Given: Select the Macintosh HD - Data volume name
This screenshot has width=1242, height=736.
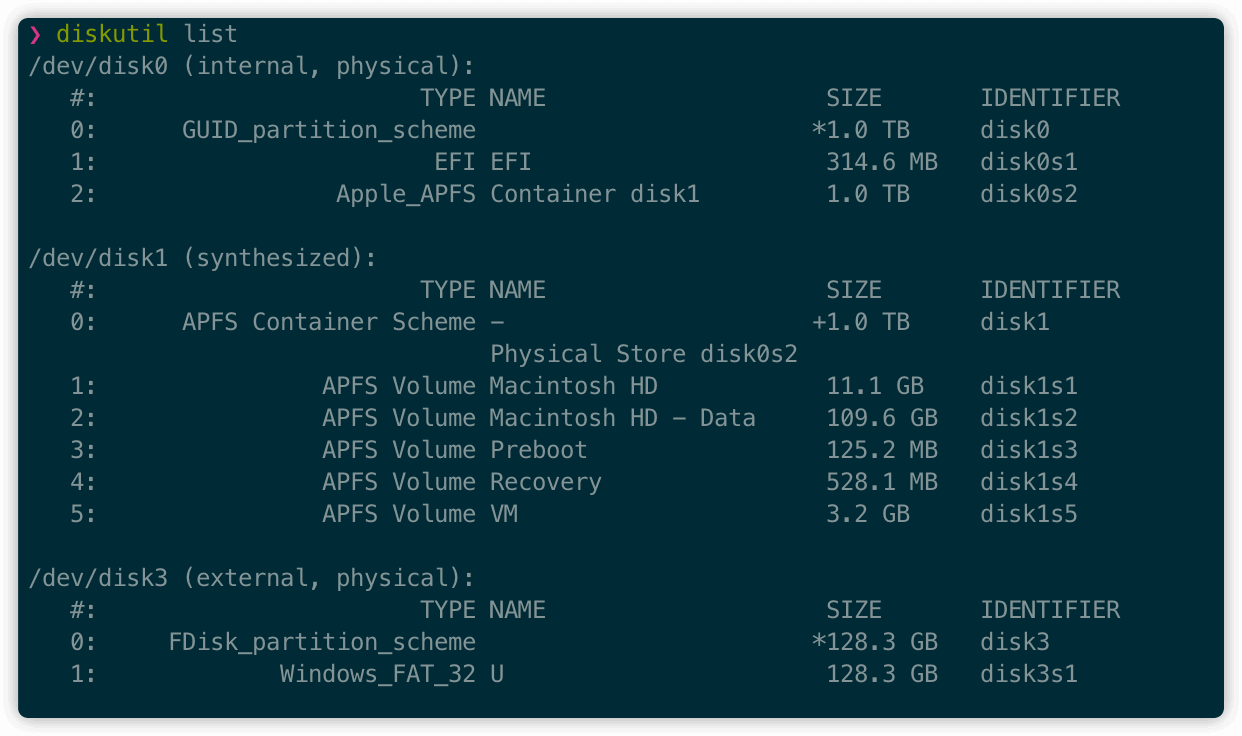Looking at the screenshot, I should pyautogui.click(x=622, y=418).
